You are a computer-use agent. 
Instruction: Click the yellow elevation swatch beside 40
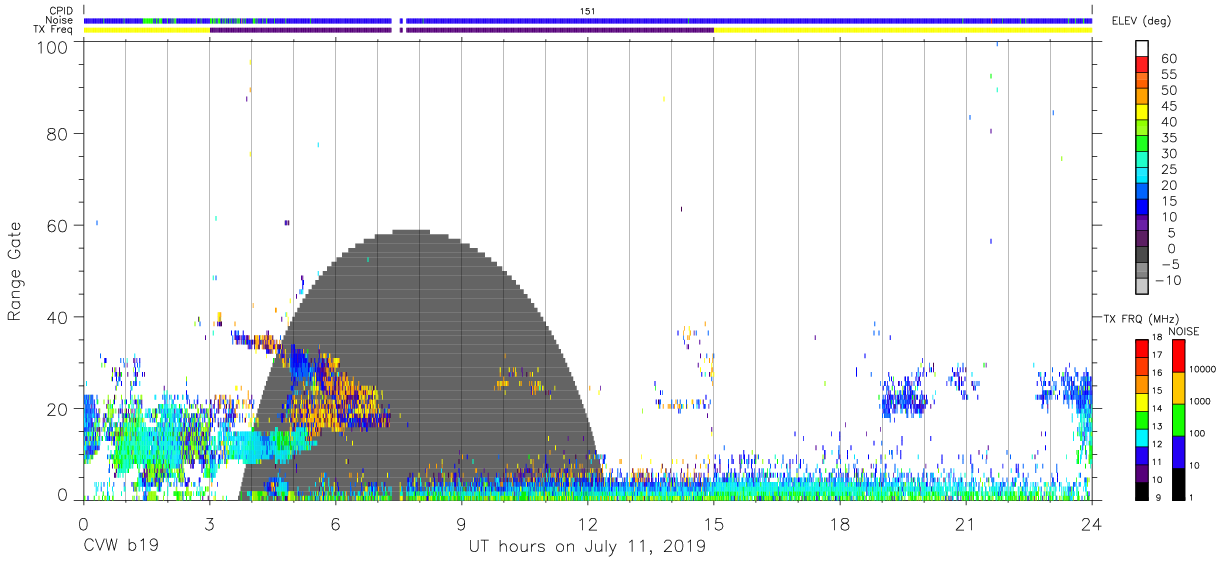point(1142,111)
